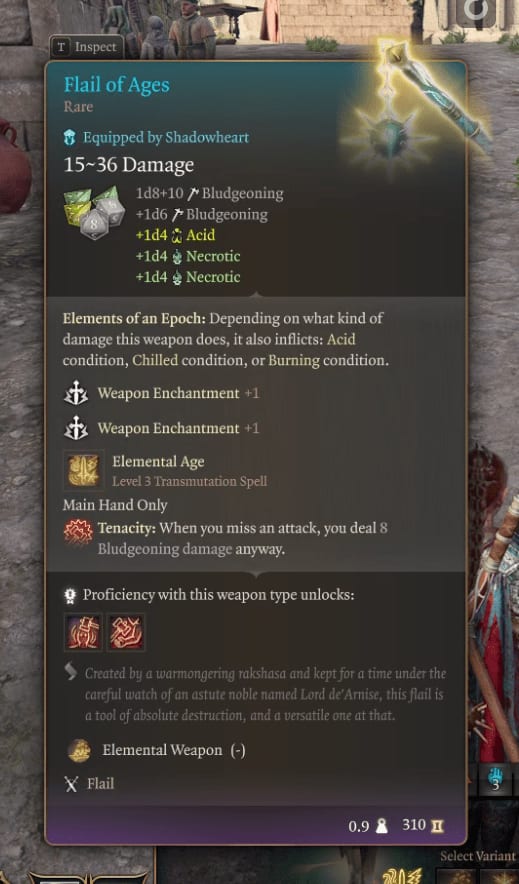Image resolution: width=519 pixels, height=884 pixels.
Task: Click the Elemental Age spell icon
Action: coord(83,470)
